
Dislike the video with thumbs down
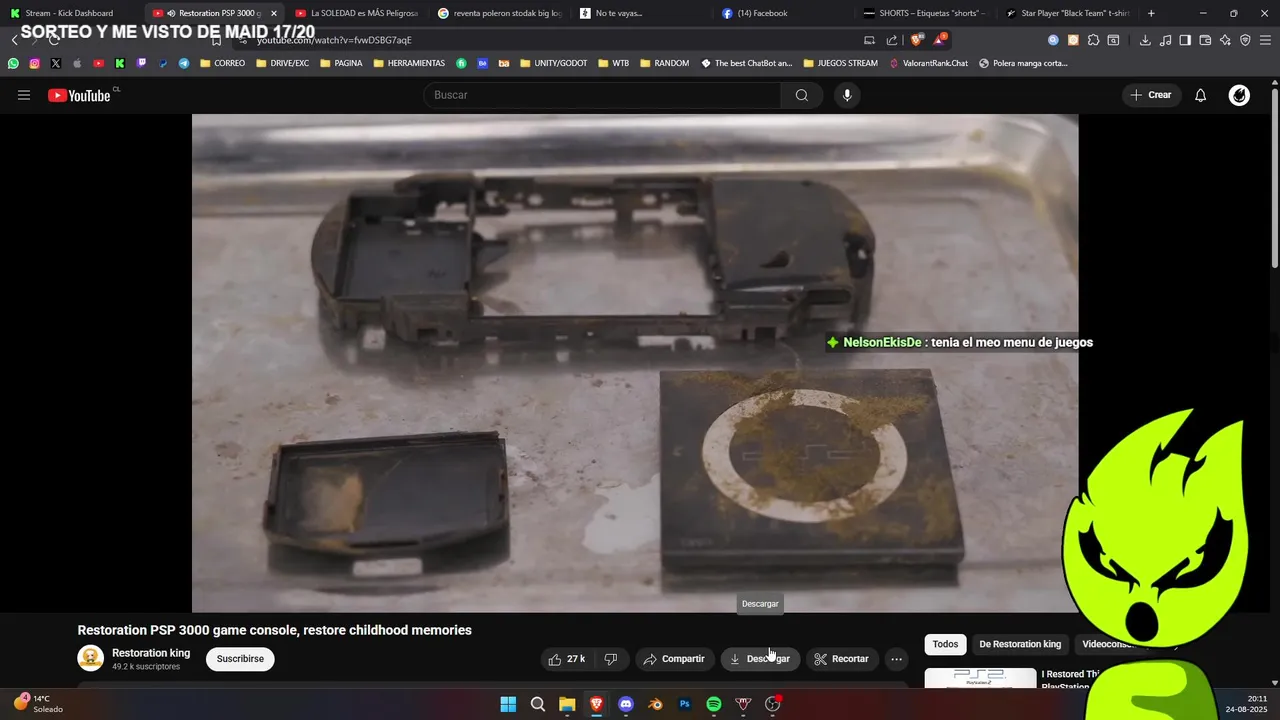point(610,659)
